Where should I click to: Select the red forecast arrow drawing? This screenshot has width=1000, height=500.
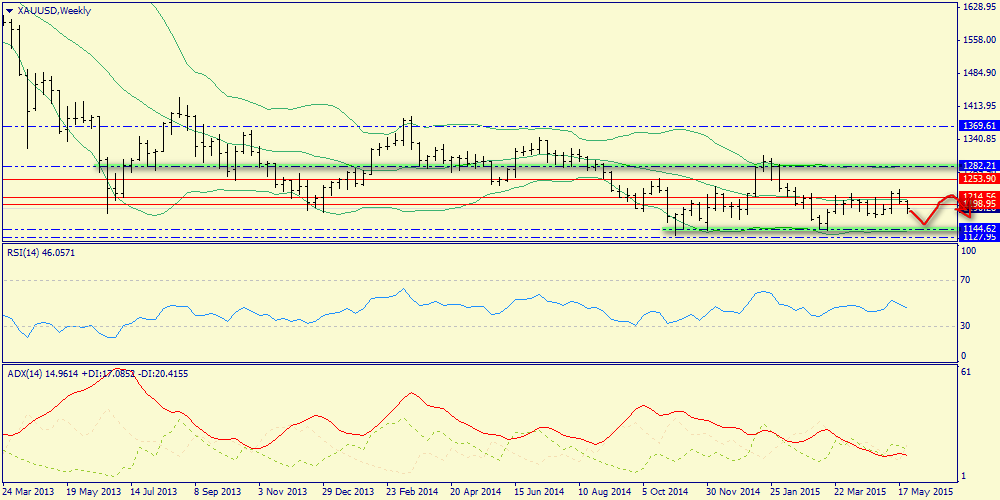[x=936, y=207]
